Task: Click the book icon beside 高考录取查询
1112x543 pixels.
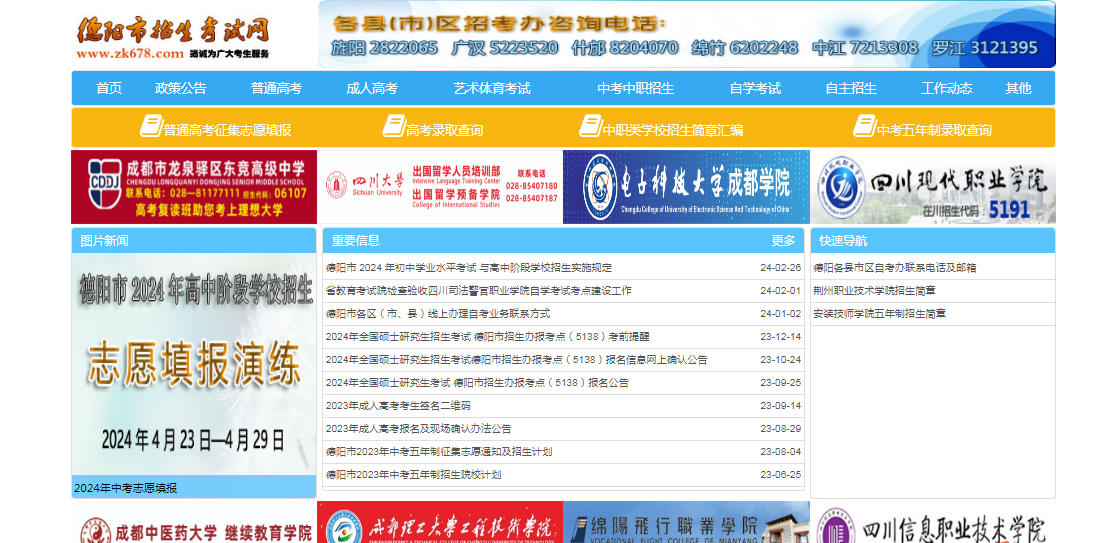Action: click(394, 126)
